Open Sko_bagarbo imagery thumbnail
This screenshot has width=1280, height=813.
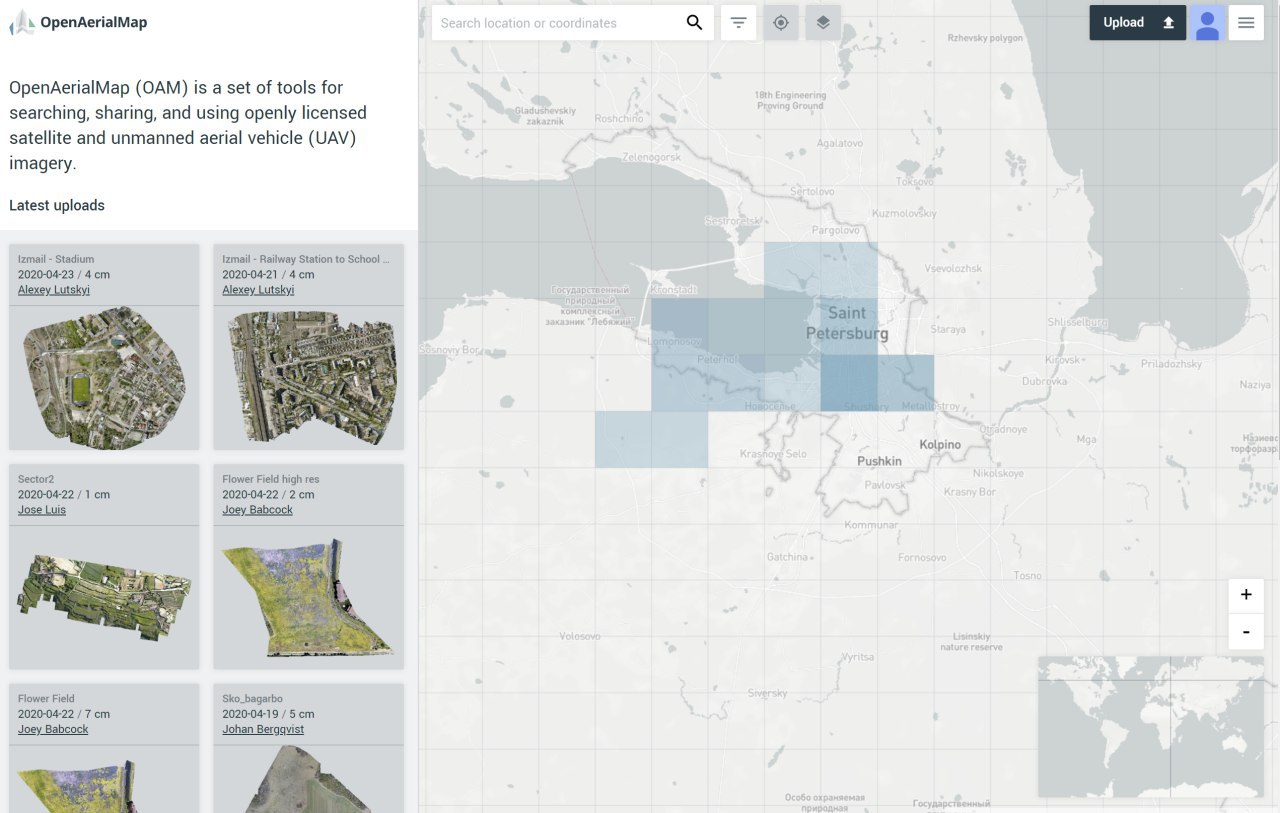(309, 779)
